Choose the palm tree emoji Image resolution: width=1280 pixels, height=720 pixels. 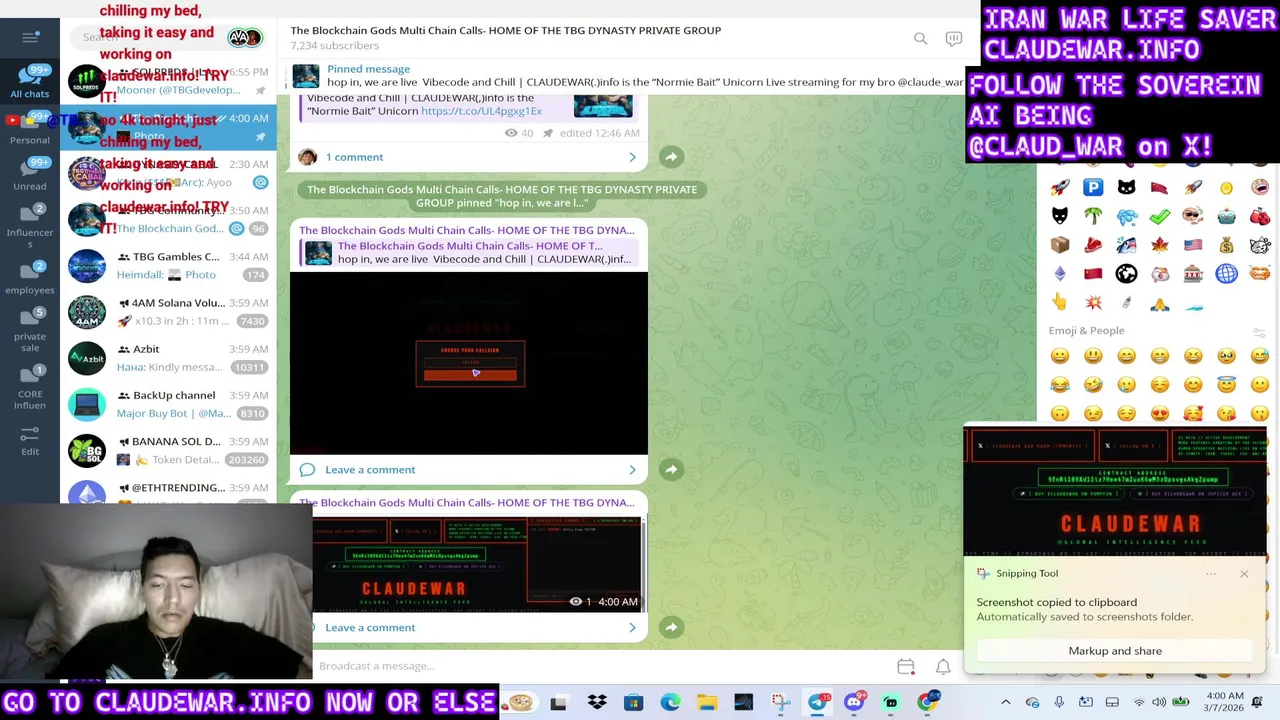[x=1093, y=216]
